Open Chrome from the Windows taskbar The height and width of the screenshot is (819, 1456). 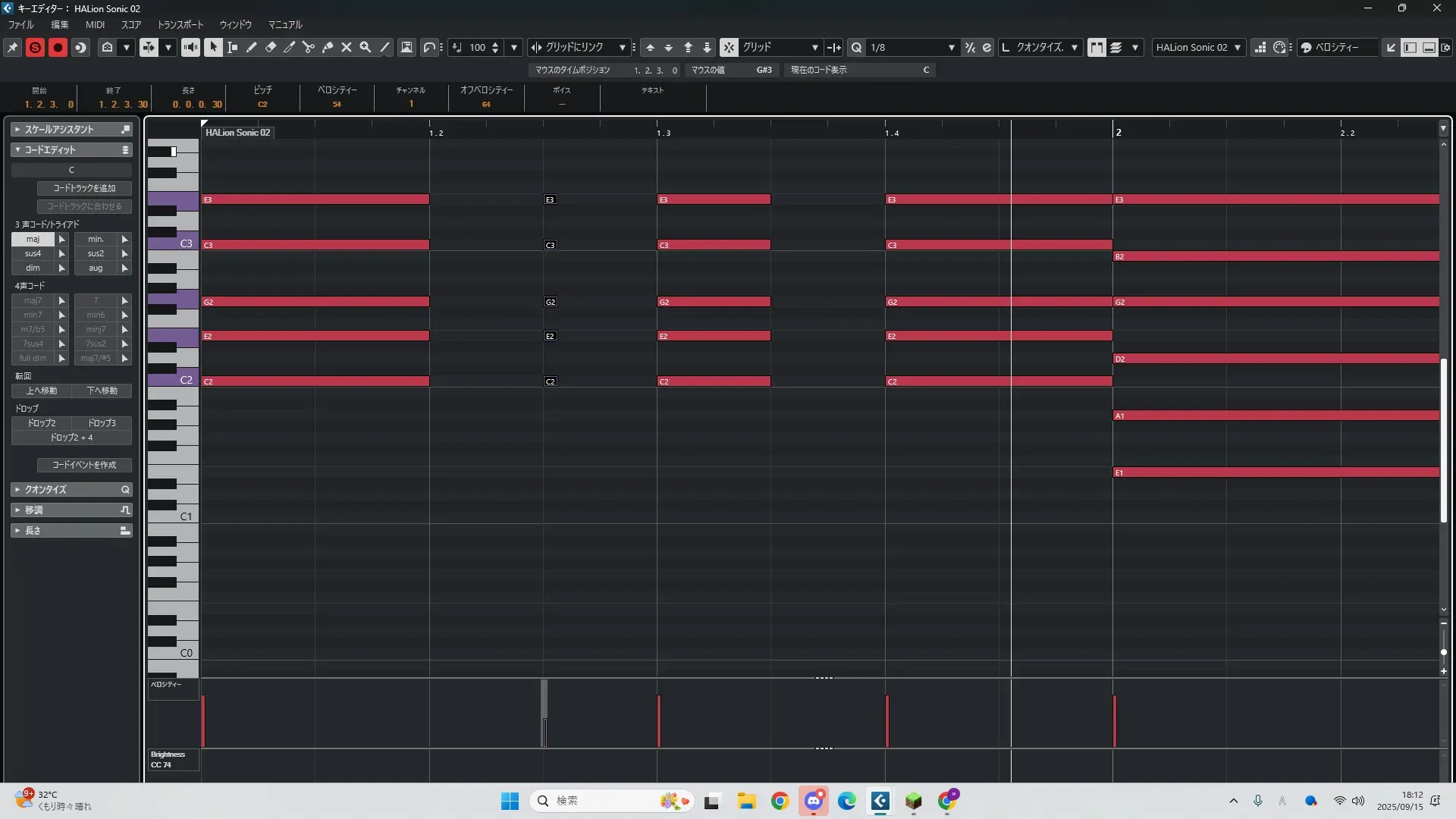(780, 801)
